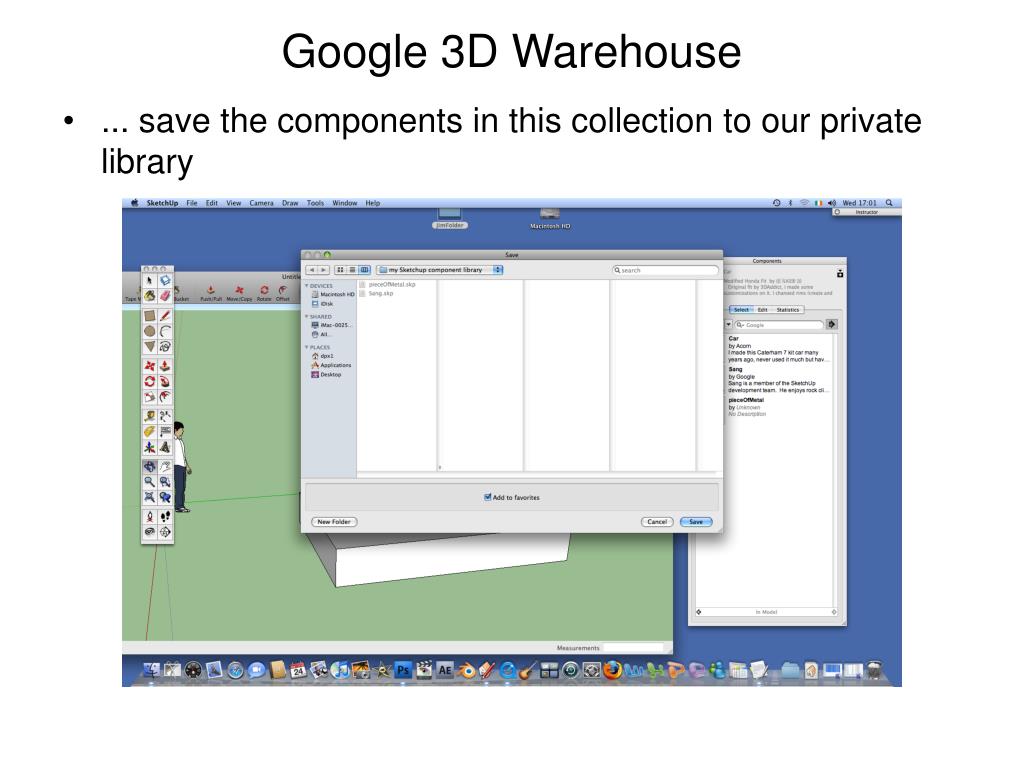
Task: Switch Save dialog to column view
Action: pyautogui.click(x=364, y=270)
